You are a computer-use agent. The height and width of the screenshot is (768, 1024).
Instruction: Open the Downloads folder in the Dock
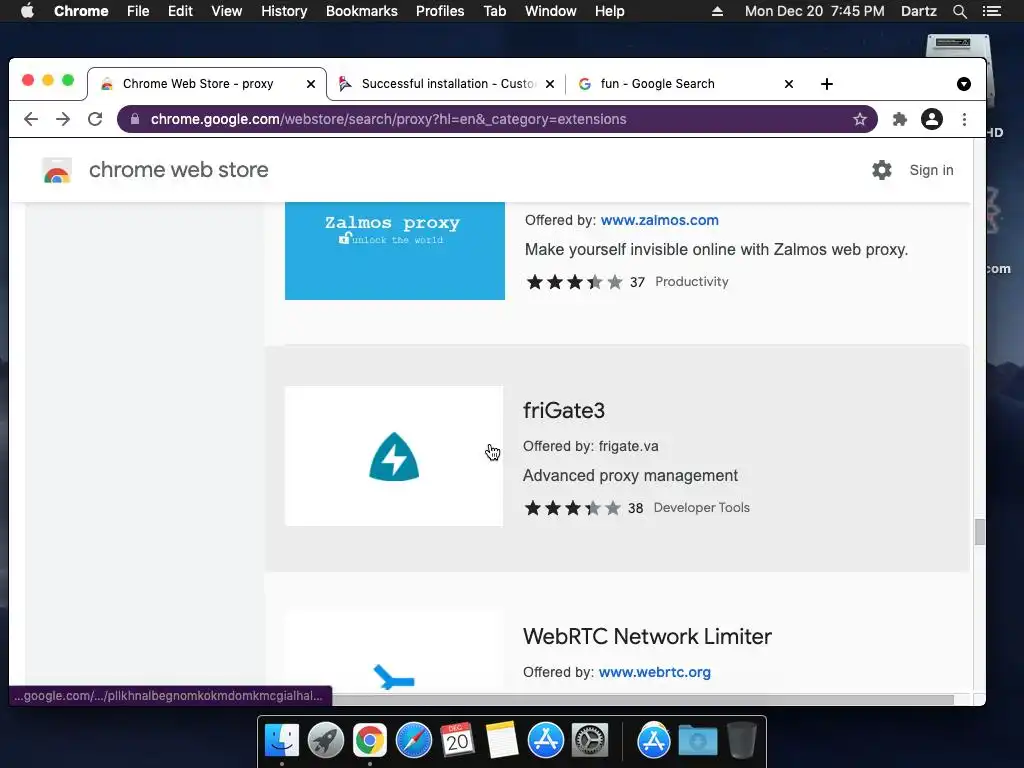(x=697, y=741)
